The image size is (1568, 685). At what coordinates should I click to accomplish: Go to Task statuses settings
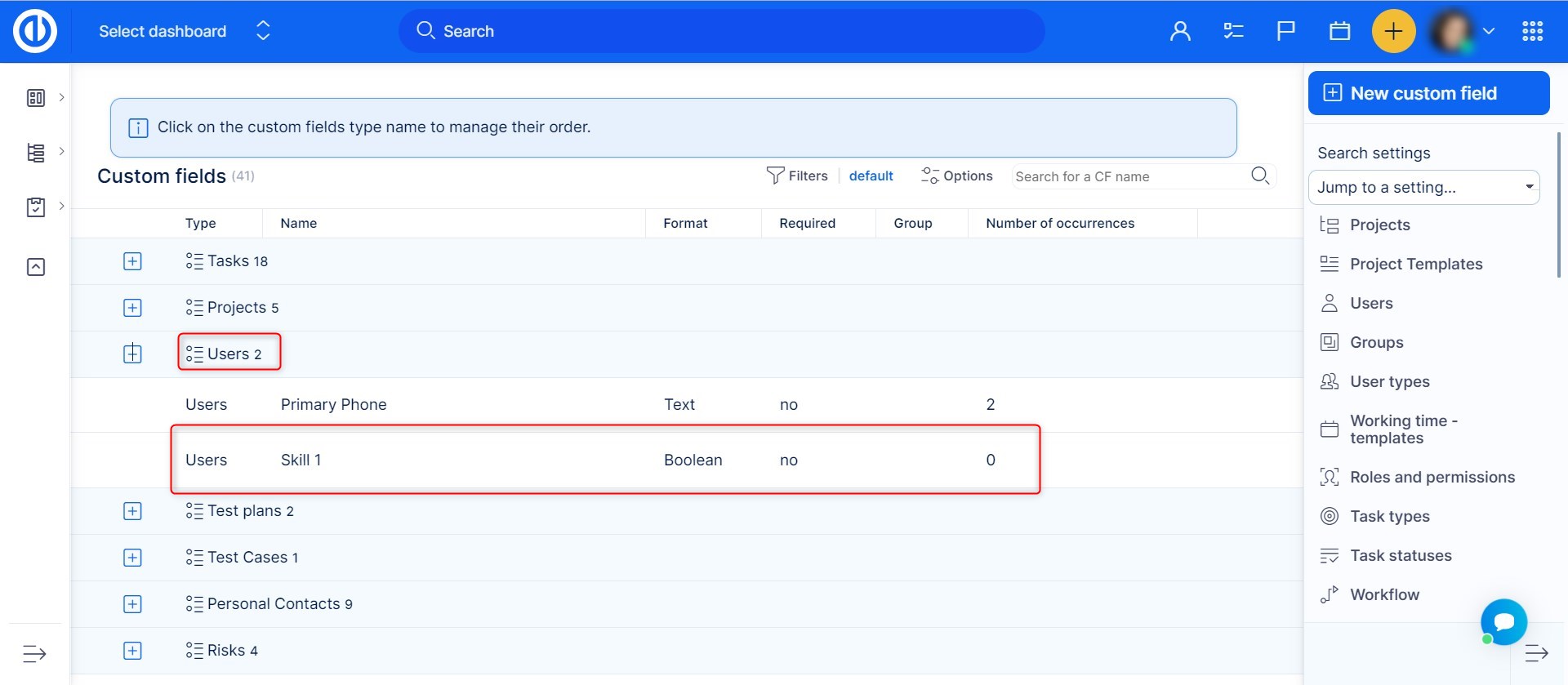point(1400,556)
